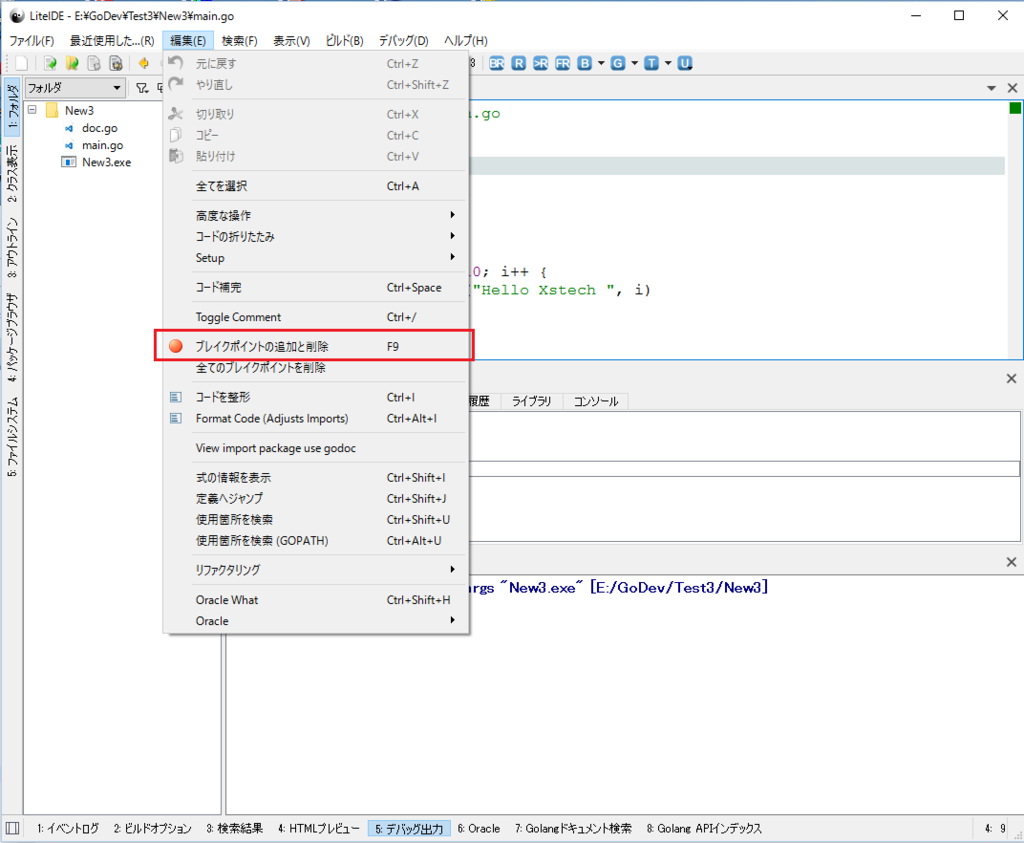1024x843 pixels.
Task: Choose 式の情報を表示 menu item
Action: (x=316, y=477)
